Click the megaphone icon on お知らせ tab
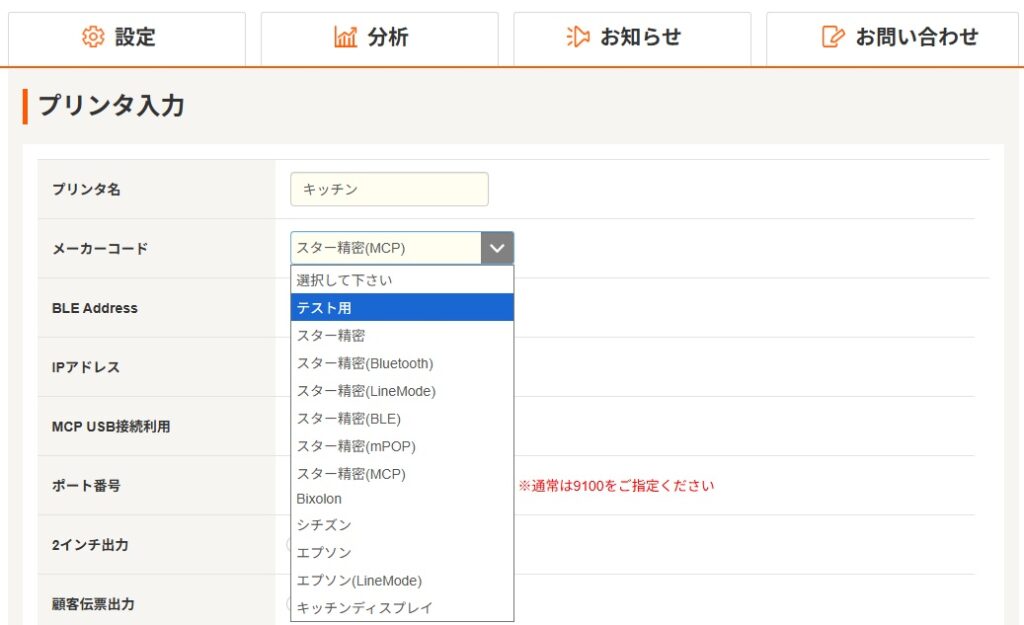 pos(578,37)
